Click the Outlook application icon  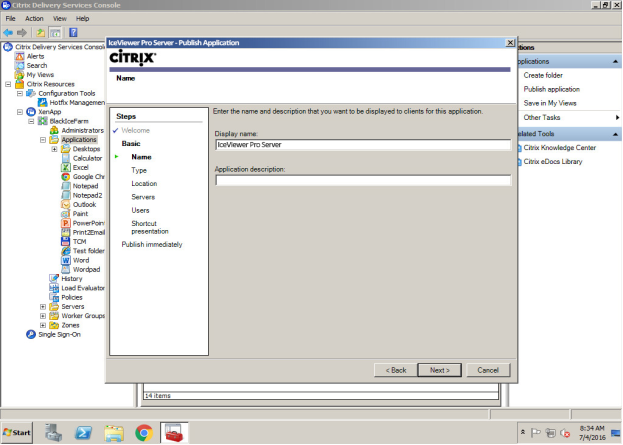coord(66,205)
